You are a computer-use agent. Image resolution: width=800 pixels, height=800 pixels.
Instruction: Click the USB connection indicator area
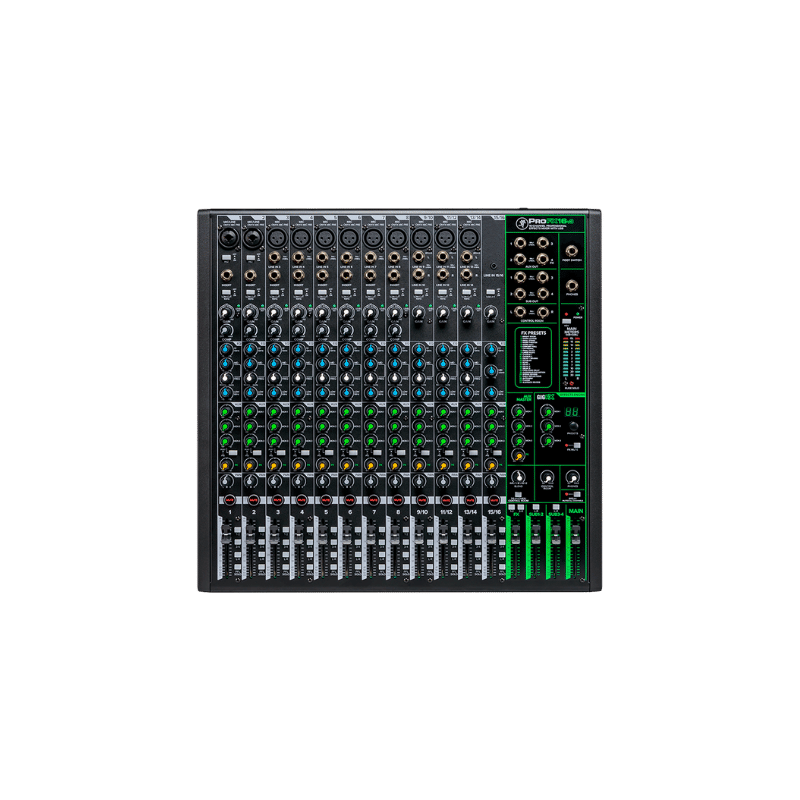pos(566,313)
